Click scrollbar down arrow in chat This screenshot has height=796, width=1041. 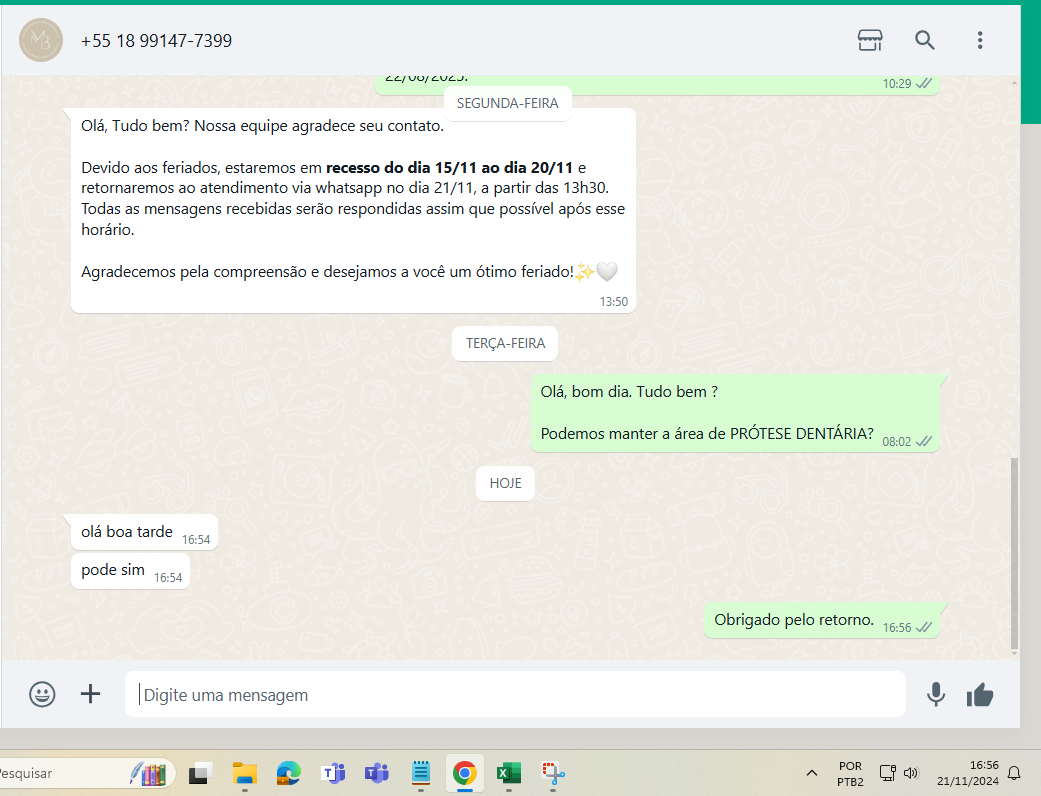1014,654
